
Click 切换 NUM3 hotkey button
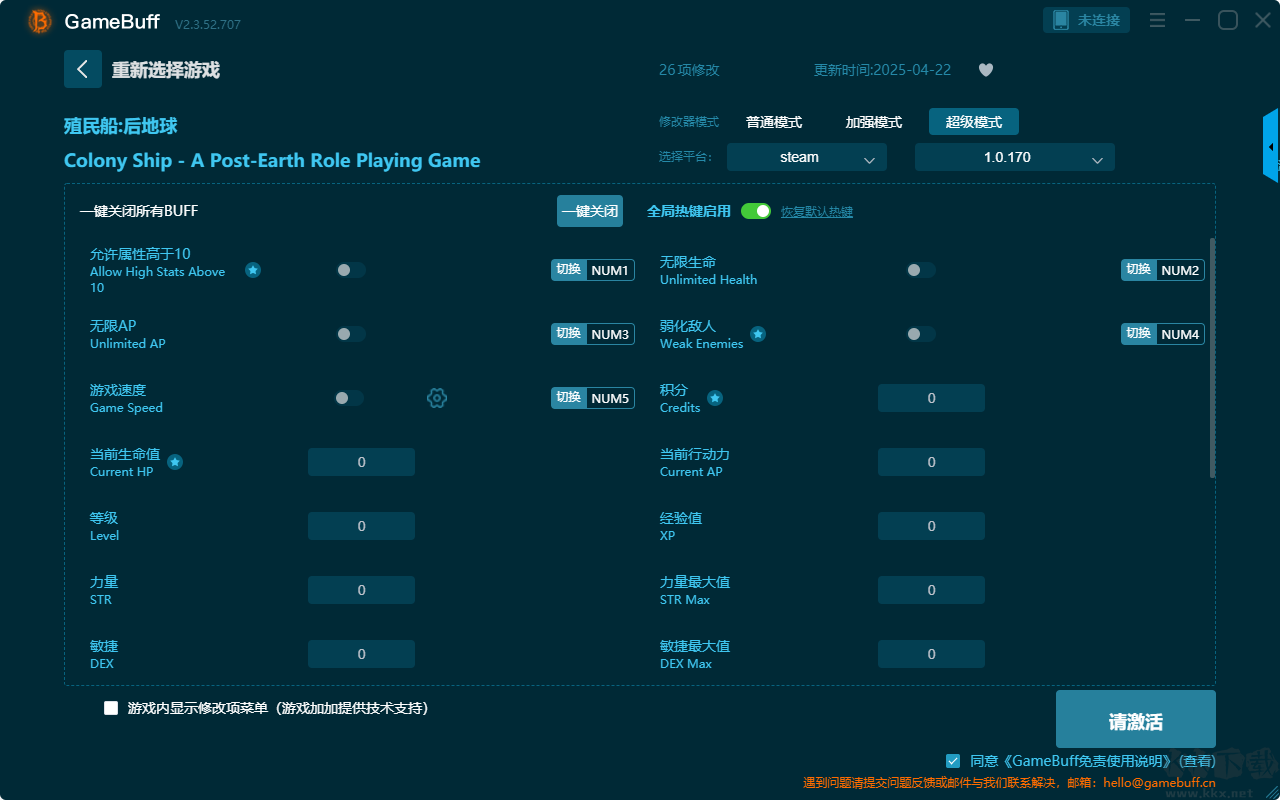pyautogui.click(x=593, y=334)
